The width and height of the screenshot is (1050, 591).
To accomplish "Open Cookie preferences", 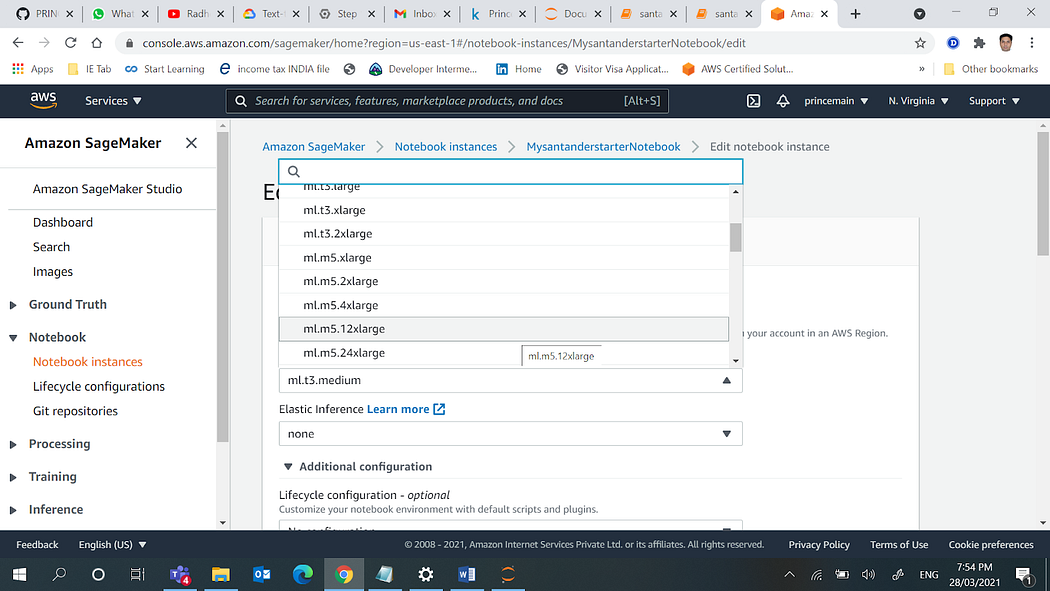I will pyautogui.click(x=991, y=545).
